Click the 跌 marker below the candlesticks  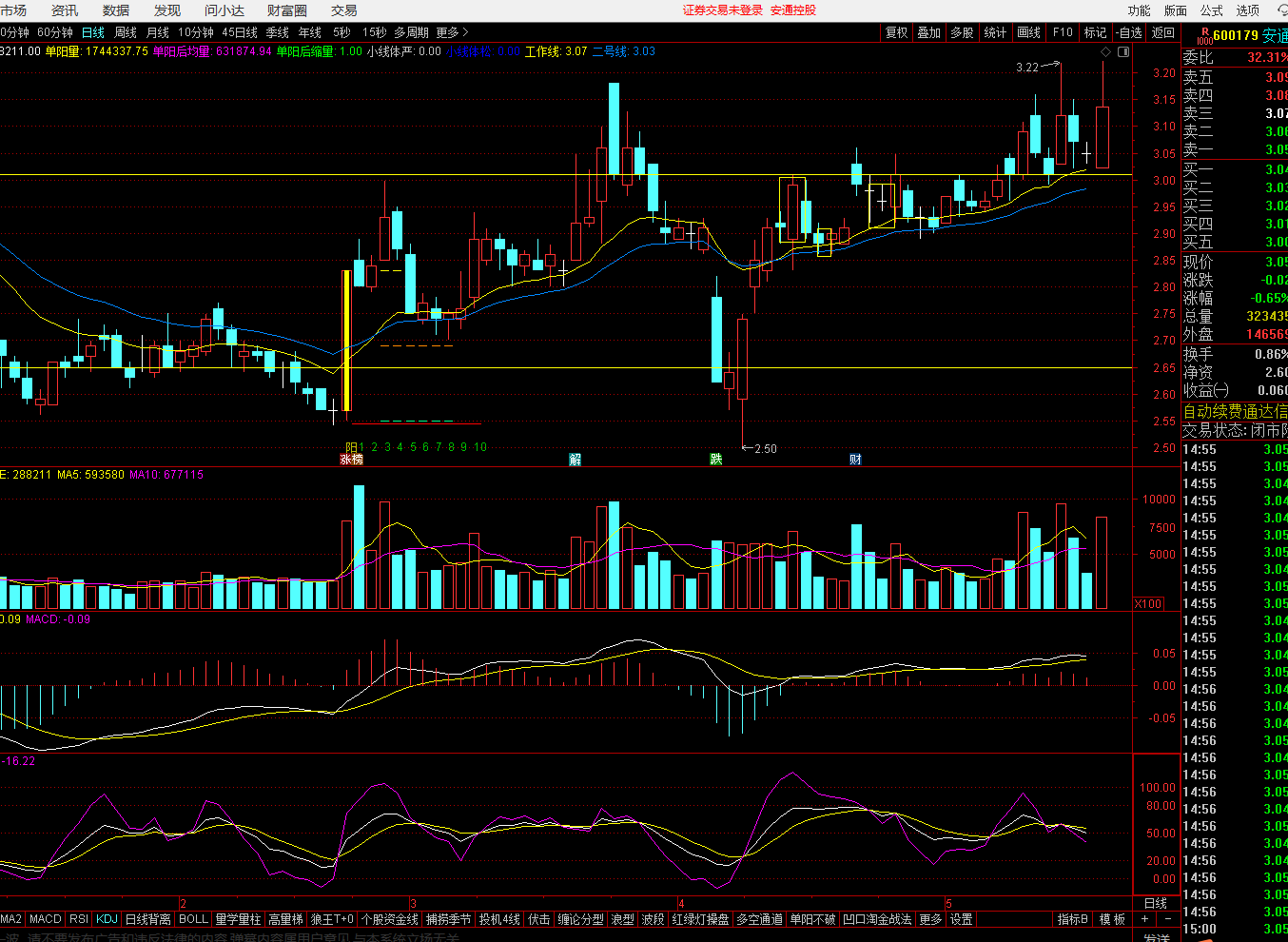tap(715, 460)
